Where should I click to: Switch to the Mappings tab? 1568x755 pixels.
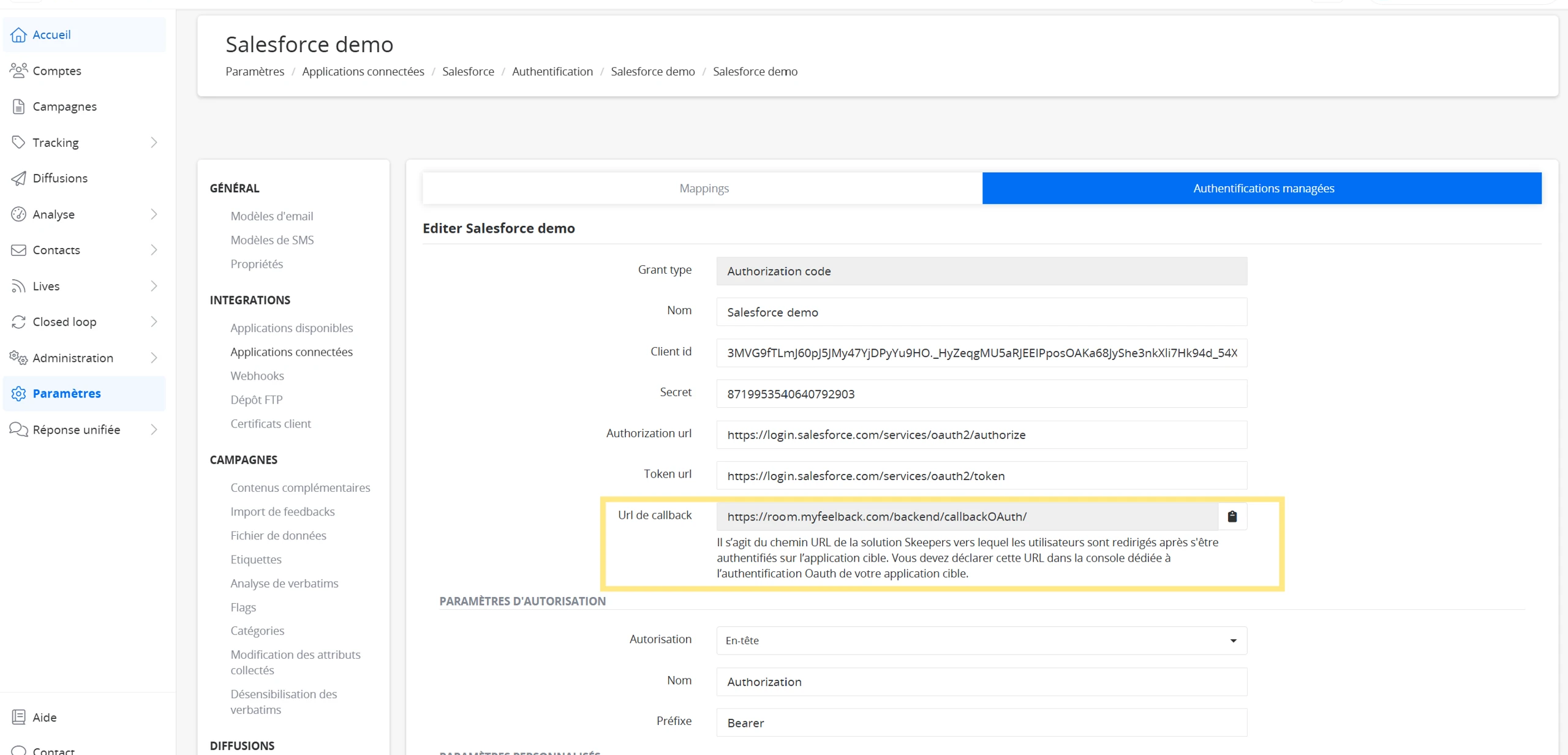pos(703,188)
